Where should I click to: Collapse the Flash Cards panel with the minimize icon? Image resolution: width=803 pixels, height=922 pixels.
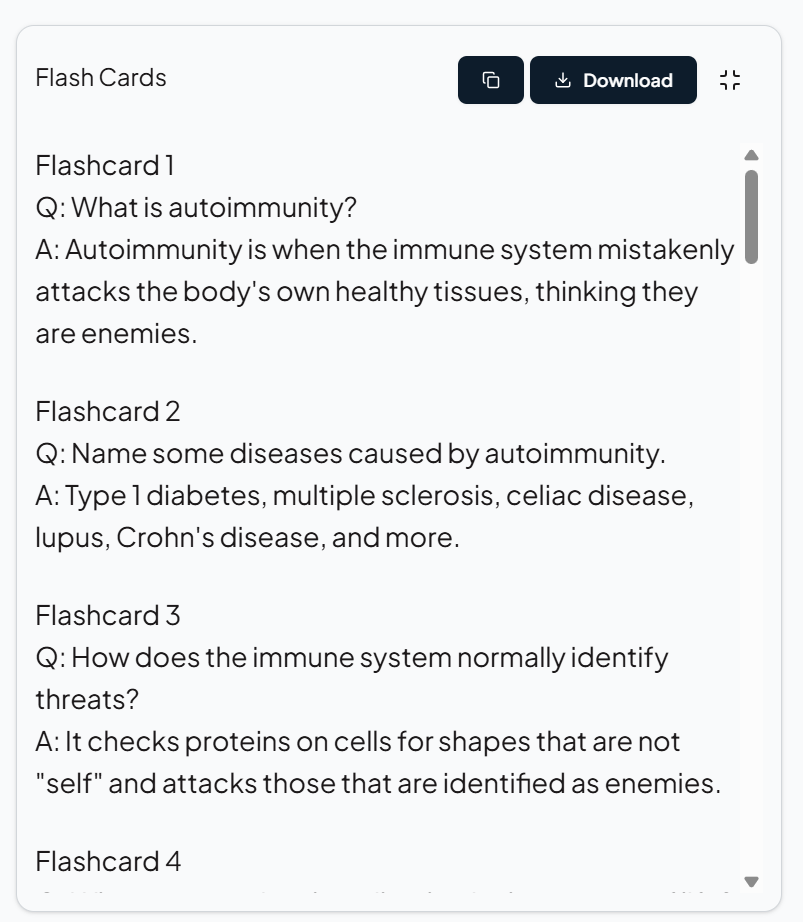[x=730, y=80]
